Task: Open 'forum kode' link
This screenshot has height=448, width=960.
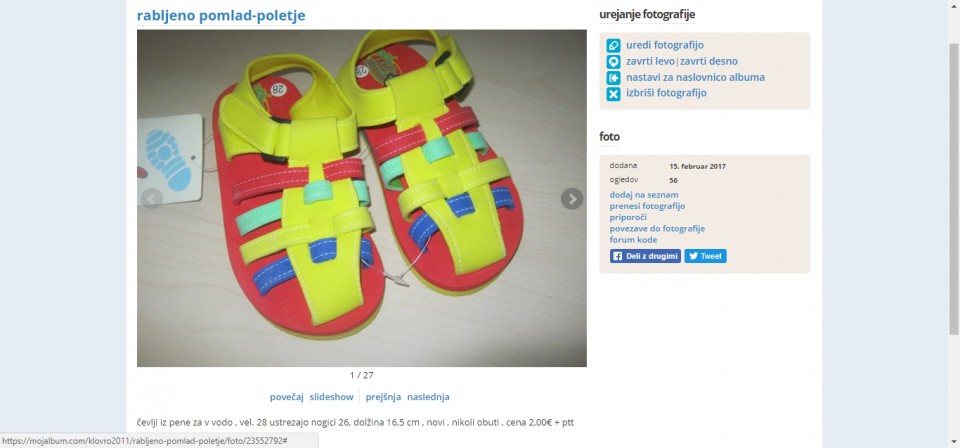Action: (x=634, y=239)
